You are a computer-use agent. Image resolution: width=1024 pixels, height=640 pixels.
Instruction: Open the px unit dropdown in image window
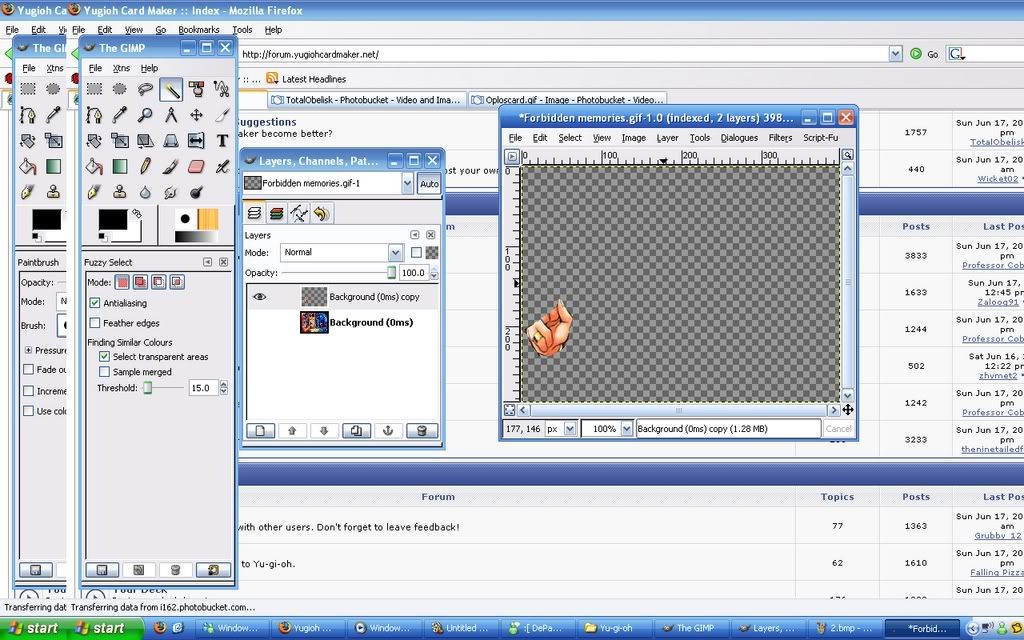tap(570, 428)
